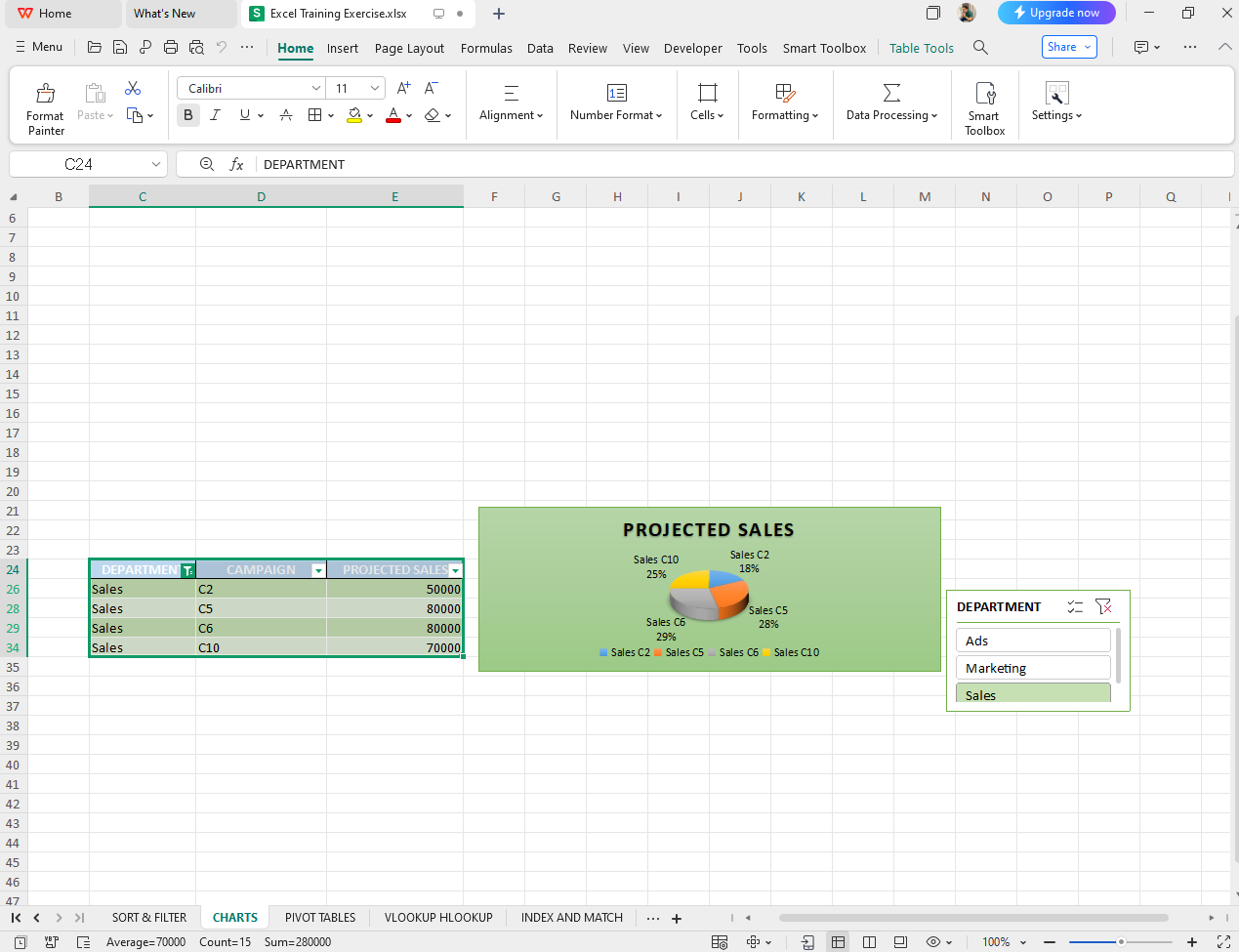Screen dimensions: 1239x952
Task: Toggle Italic formatting
Action: pos(215,115)
